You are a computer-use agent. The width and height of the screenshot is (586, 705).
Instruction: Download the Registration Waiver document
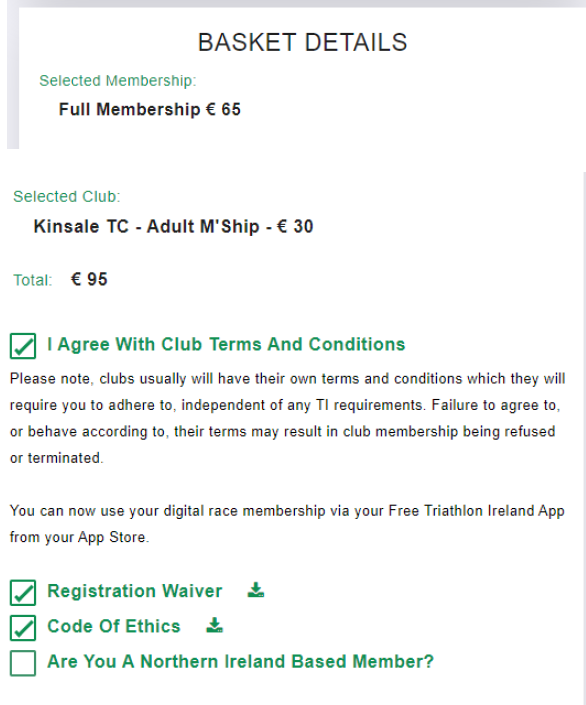tap(256, 590)
